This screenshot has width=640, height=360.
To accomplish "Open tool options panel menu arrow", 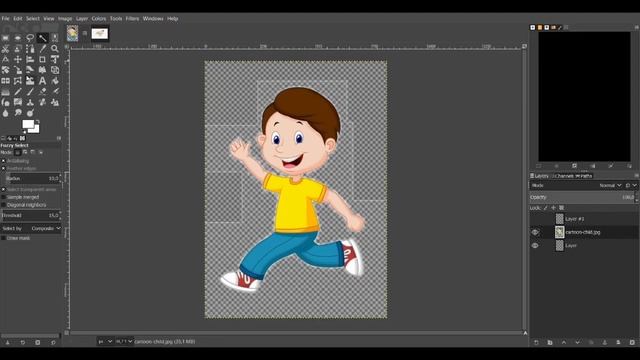I will 59,138.
